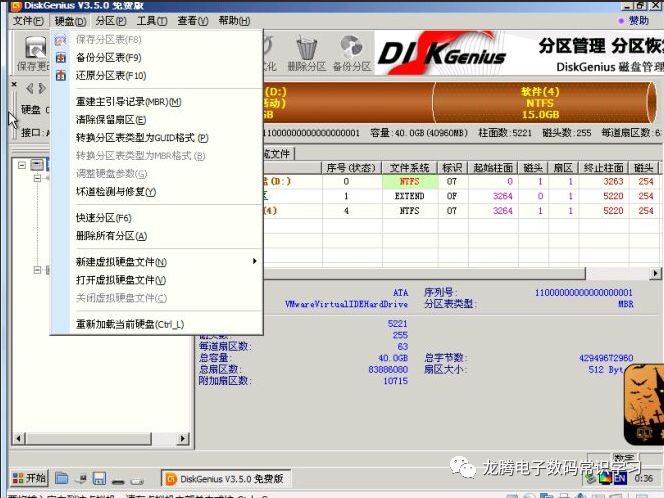Click the NTFS cell in row 4
Viewport: 664px width, 498px height.
click(410, 210)
